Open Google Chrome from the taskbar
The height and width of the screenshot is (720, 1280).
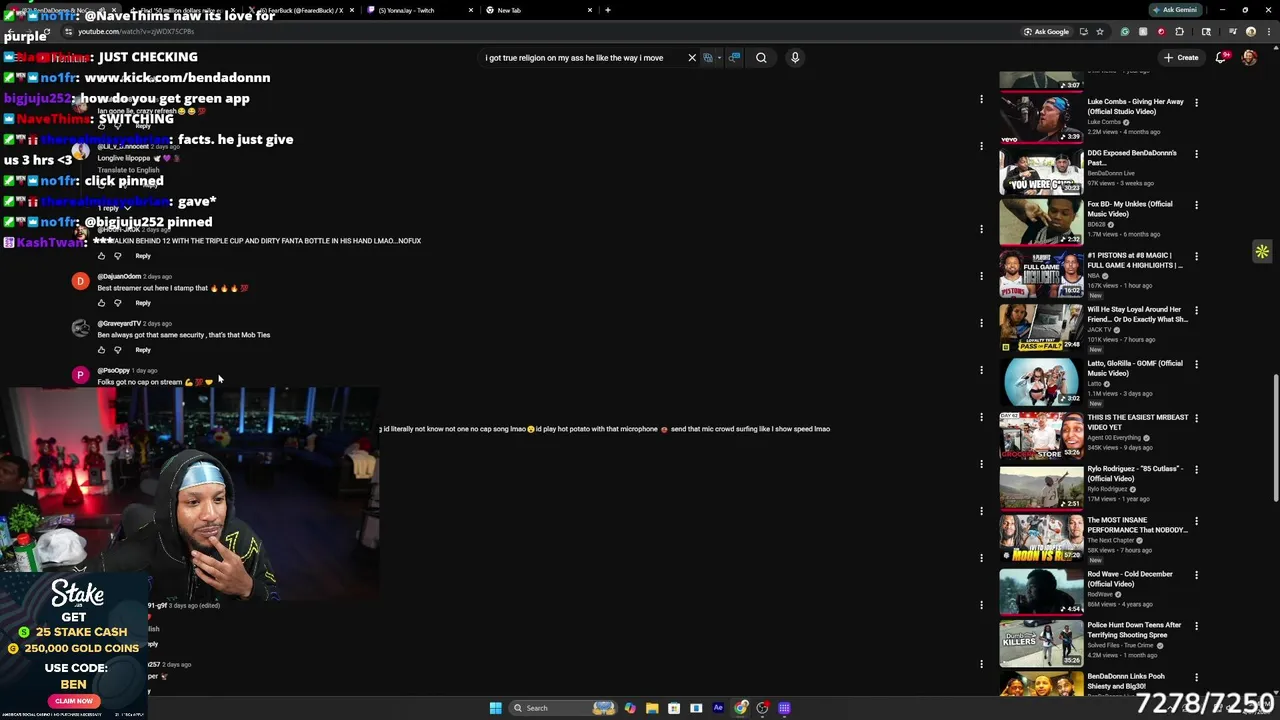click(x=740, y=708)
